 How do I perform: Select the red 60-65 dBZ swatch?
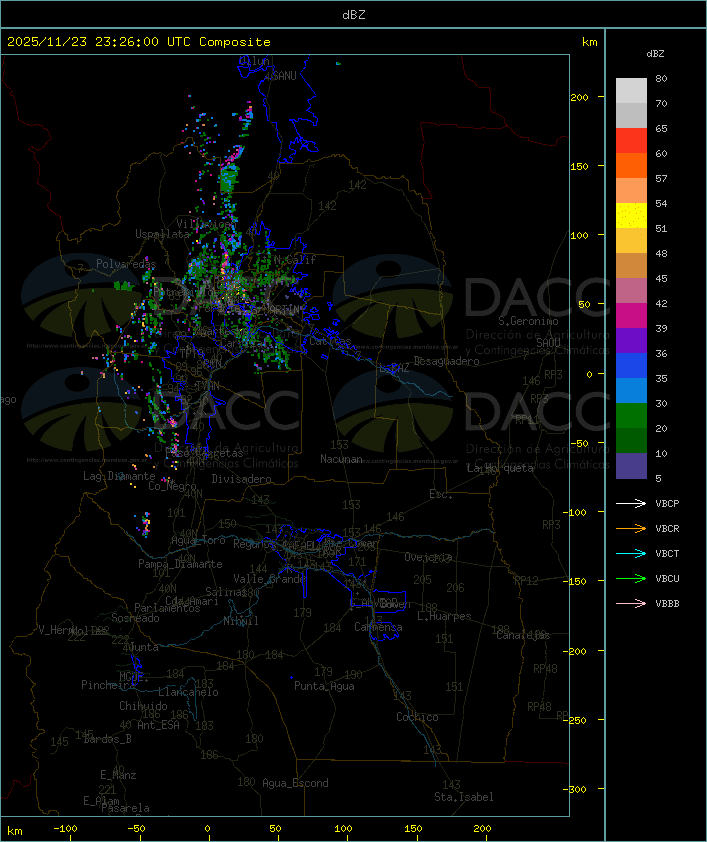pyautogui.click(x=631, y=141)
